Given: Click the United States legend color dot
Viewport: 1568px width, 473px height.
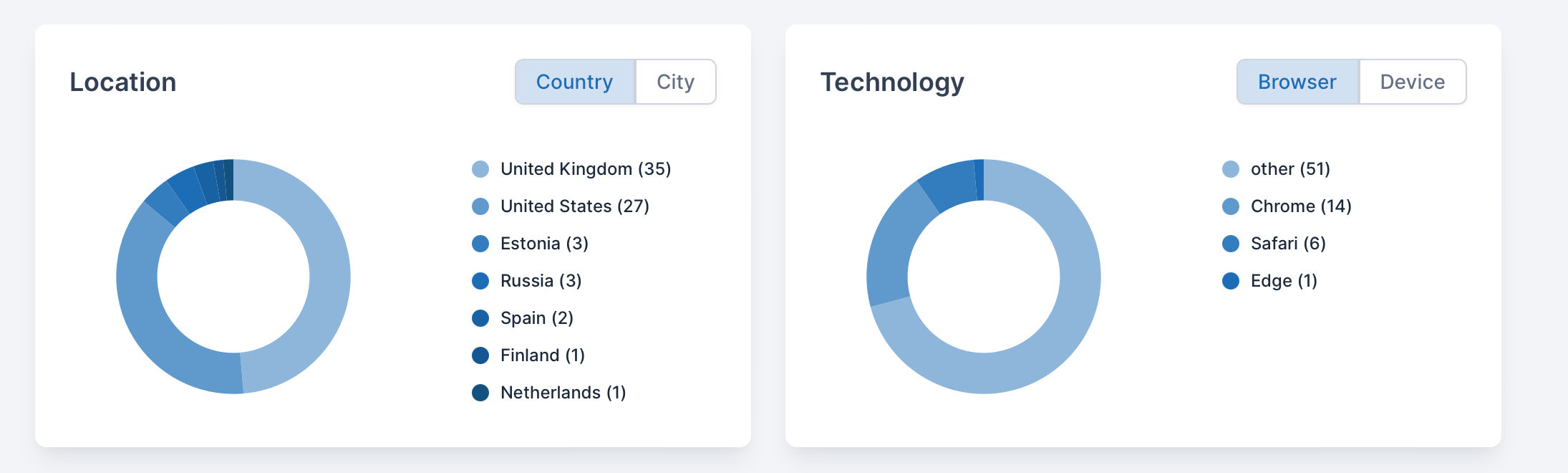Looking at the screenshot, I should point(480,206).
